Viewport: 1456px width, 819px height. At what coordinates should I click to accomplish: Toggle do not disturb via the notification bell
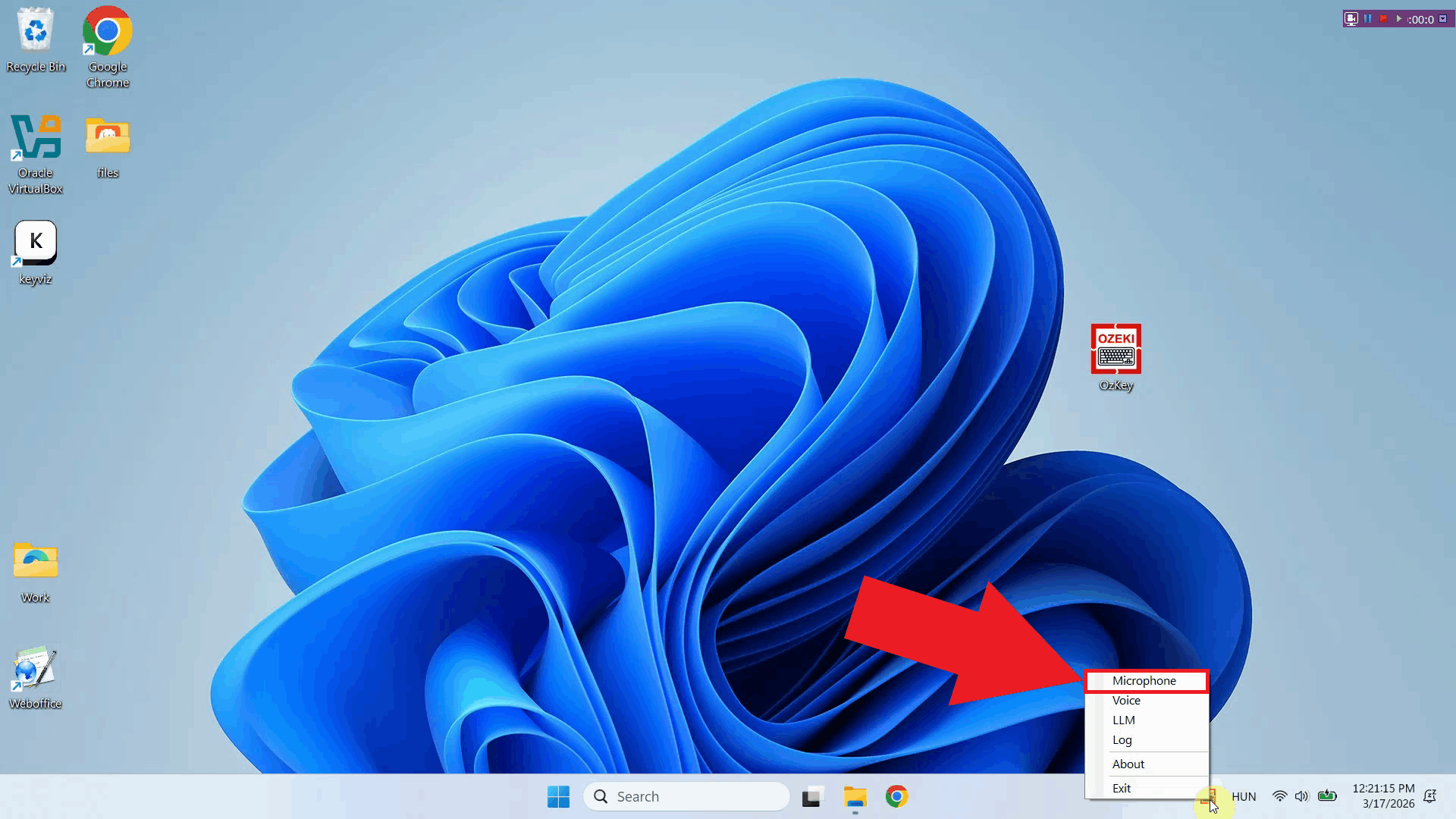pyautogui.click(x=1430, y=796)
